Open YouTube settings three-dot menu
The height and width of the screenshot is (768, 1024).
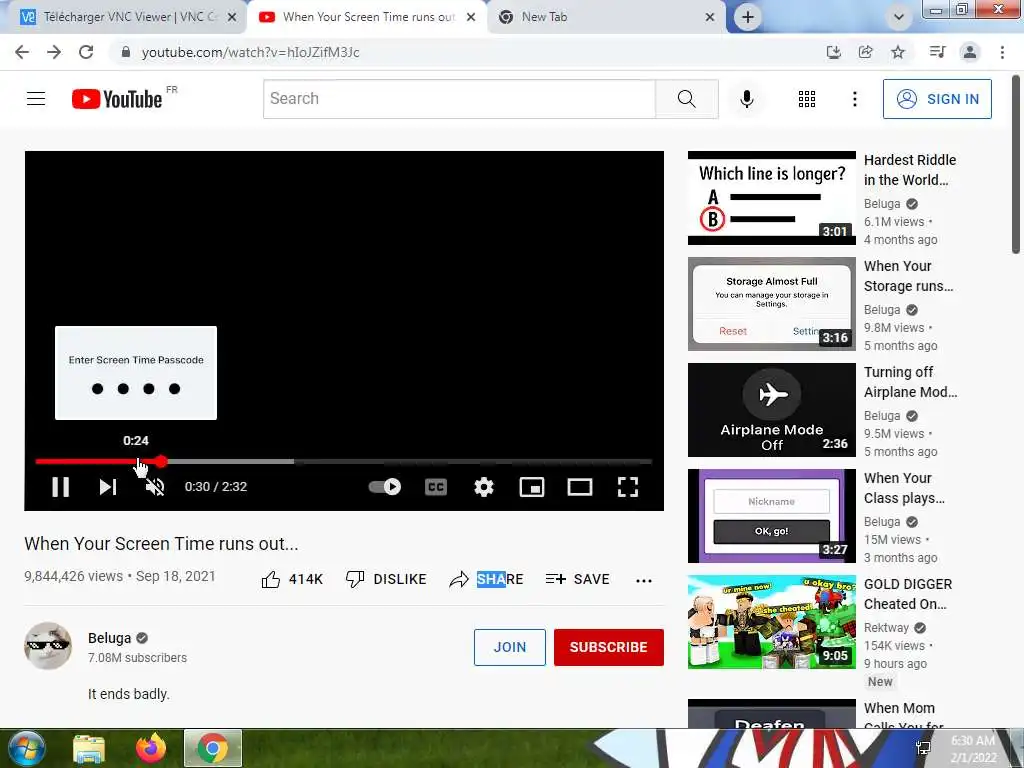click(x=854, y=99)
